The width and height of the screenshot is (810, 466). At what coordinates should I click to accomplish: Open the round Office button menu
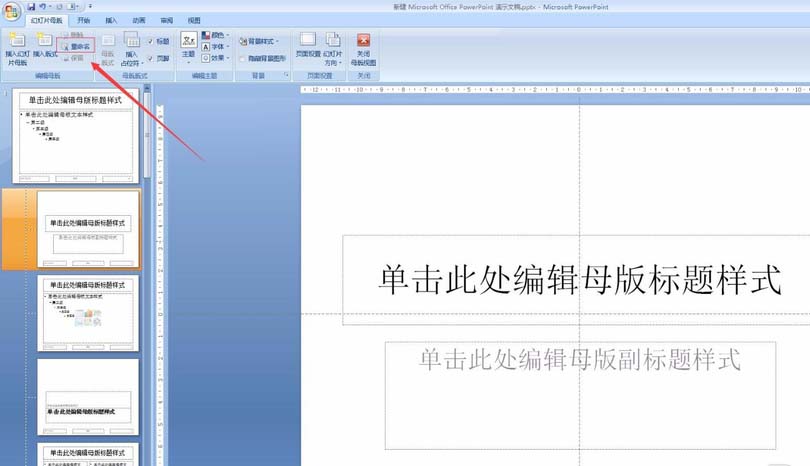(11, 11)
